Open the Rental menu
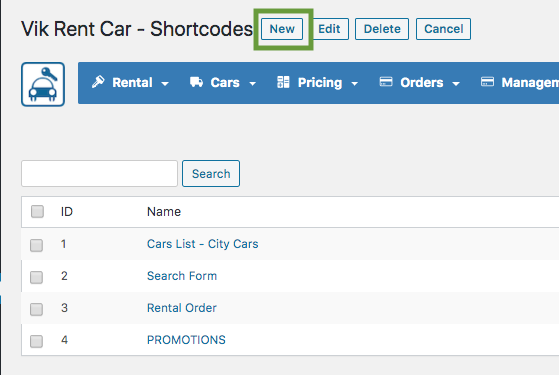 coord(130,82)
